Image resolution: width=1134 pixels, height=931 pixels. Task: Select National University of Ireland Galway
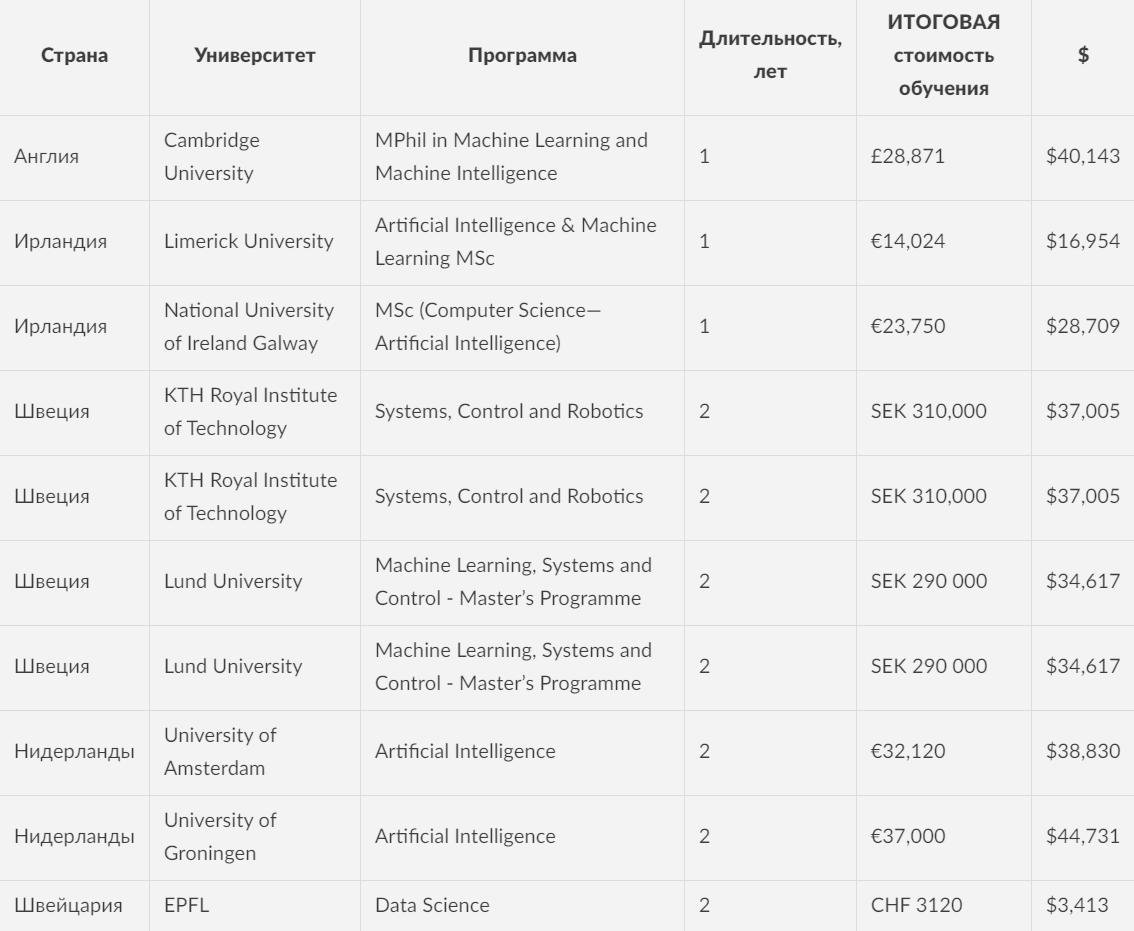click(249, 327)
